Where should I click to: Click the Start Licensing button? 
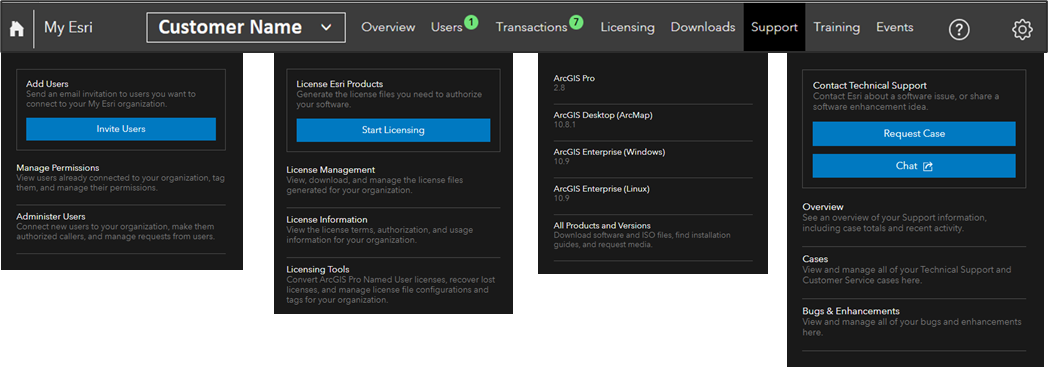tap(393, 130)
